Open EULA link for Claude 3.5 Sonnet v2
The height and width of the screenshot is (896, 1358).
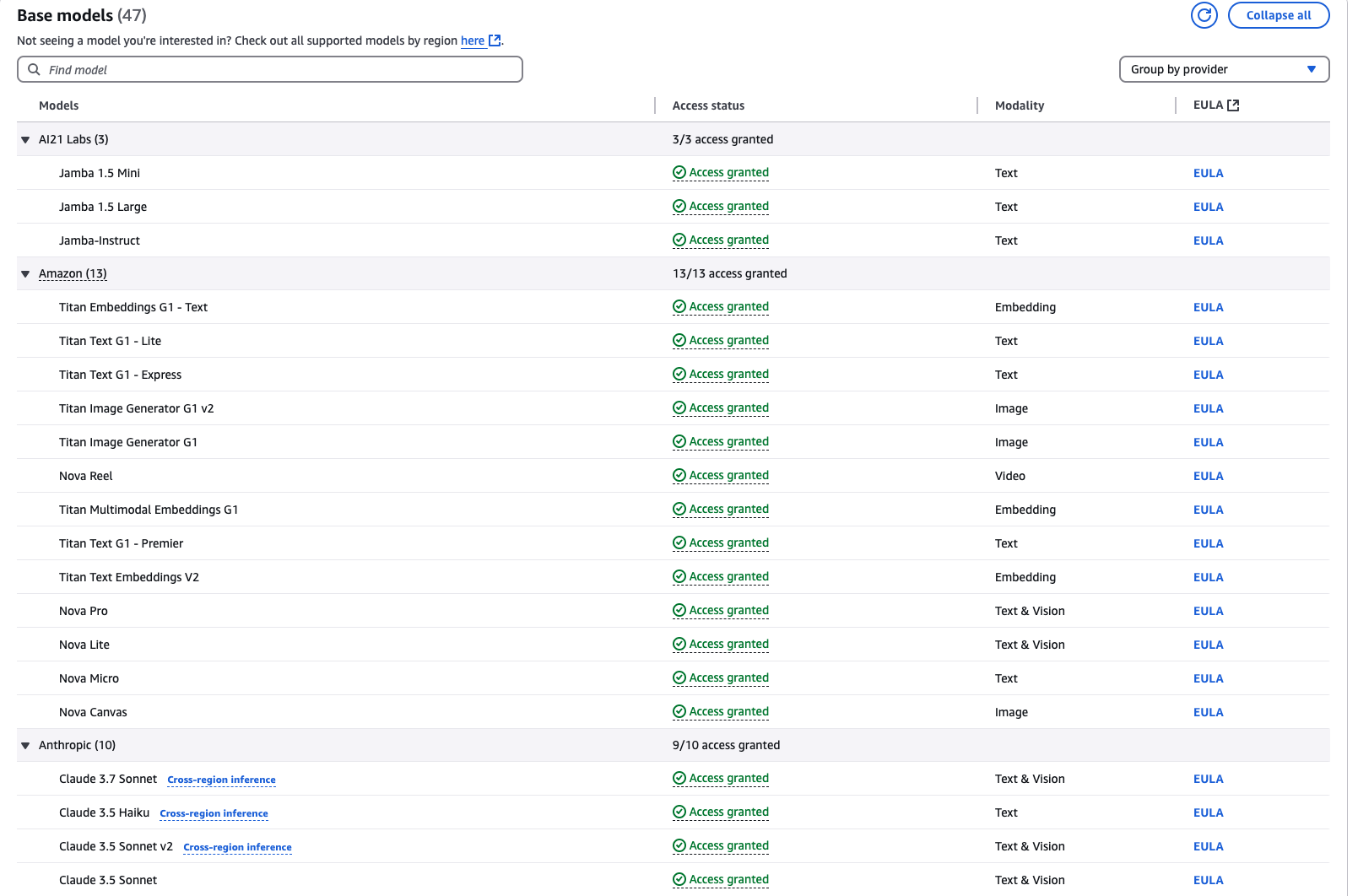click(x=1208, y=846)
